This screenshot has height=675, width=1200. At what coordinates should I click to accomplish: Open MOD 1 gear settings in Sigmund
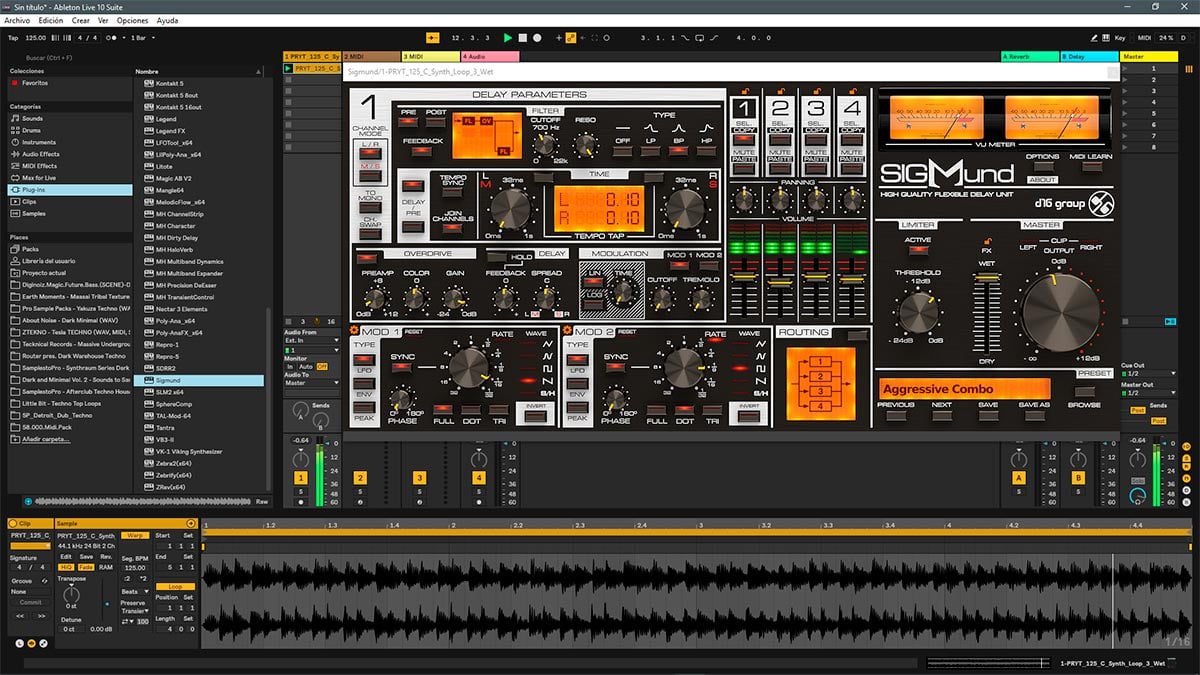tap(354, 331)
